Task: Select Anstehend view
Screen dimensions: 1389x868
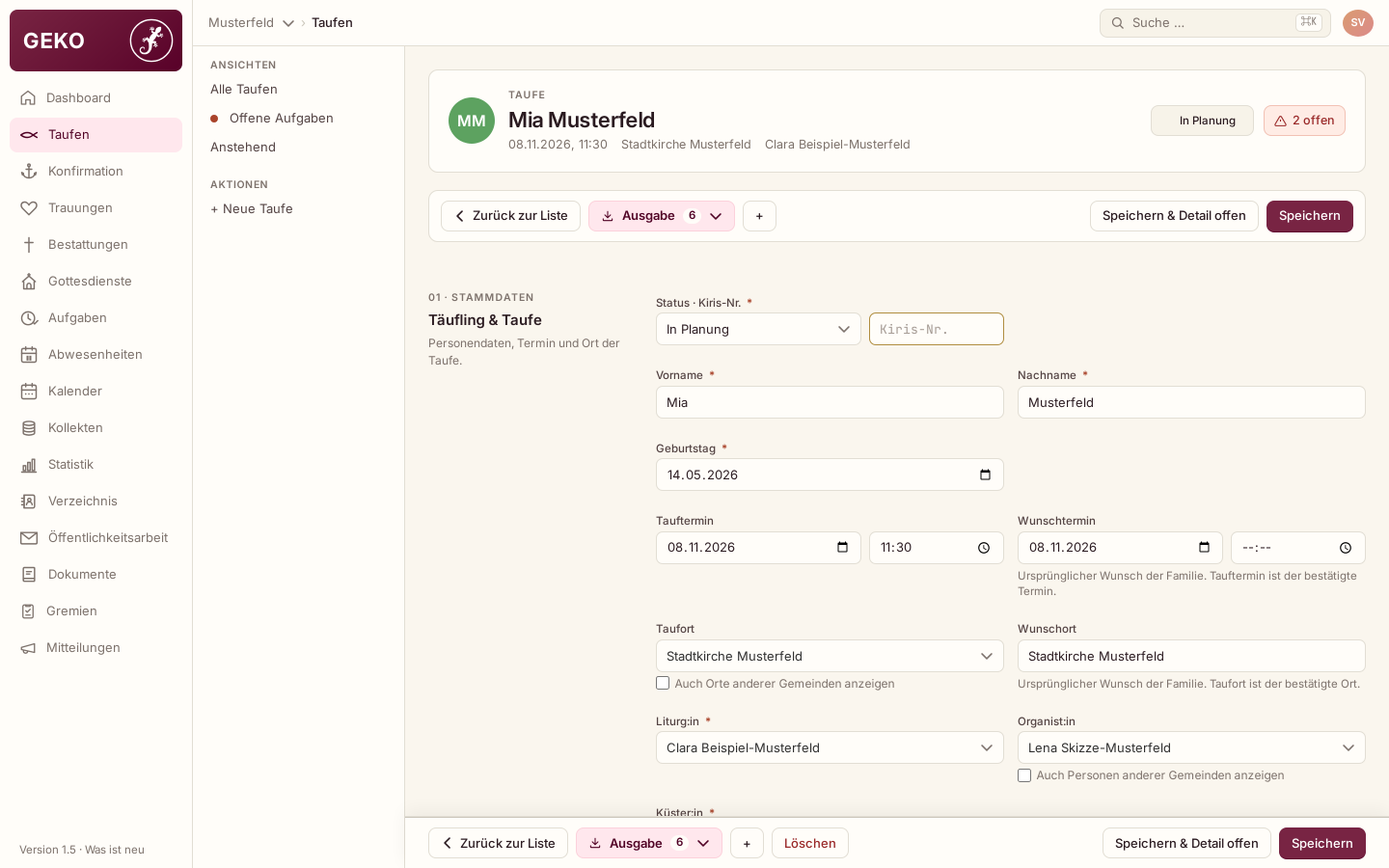Action: pyautogui.click(x=243, y=147)
